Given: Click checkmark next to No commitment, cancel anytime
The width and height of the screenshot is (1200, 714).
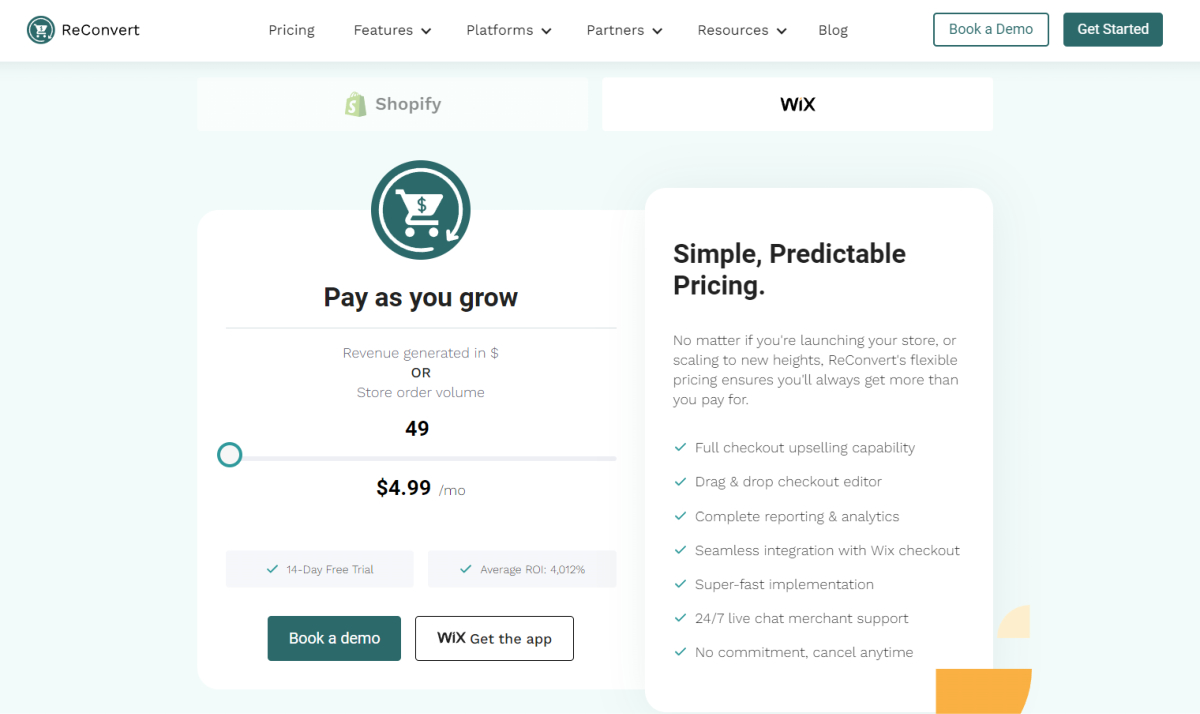Looking at the screenshot, I should click(x=680, y=652).
